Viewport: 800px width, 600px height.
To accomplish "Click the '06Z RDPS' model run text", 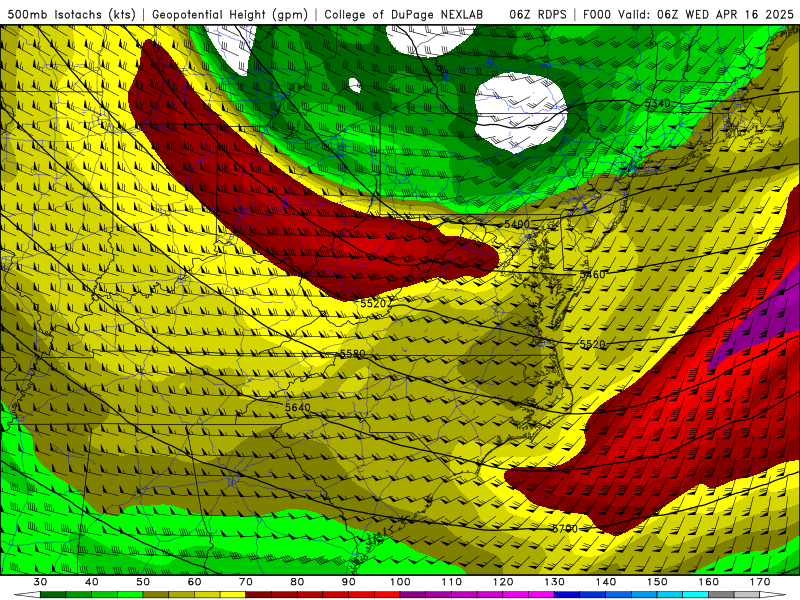I will click(x=538, y=14).
